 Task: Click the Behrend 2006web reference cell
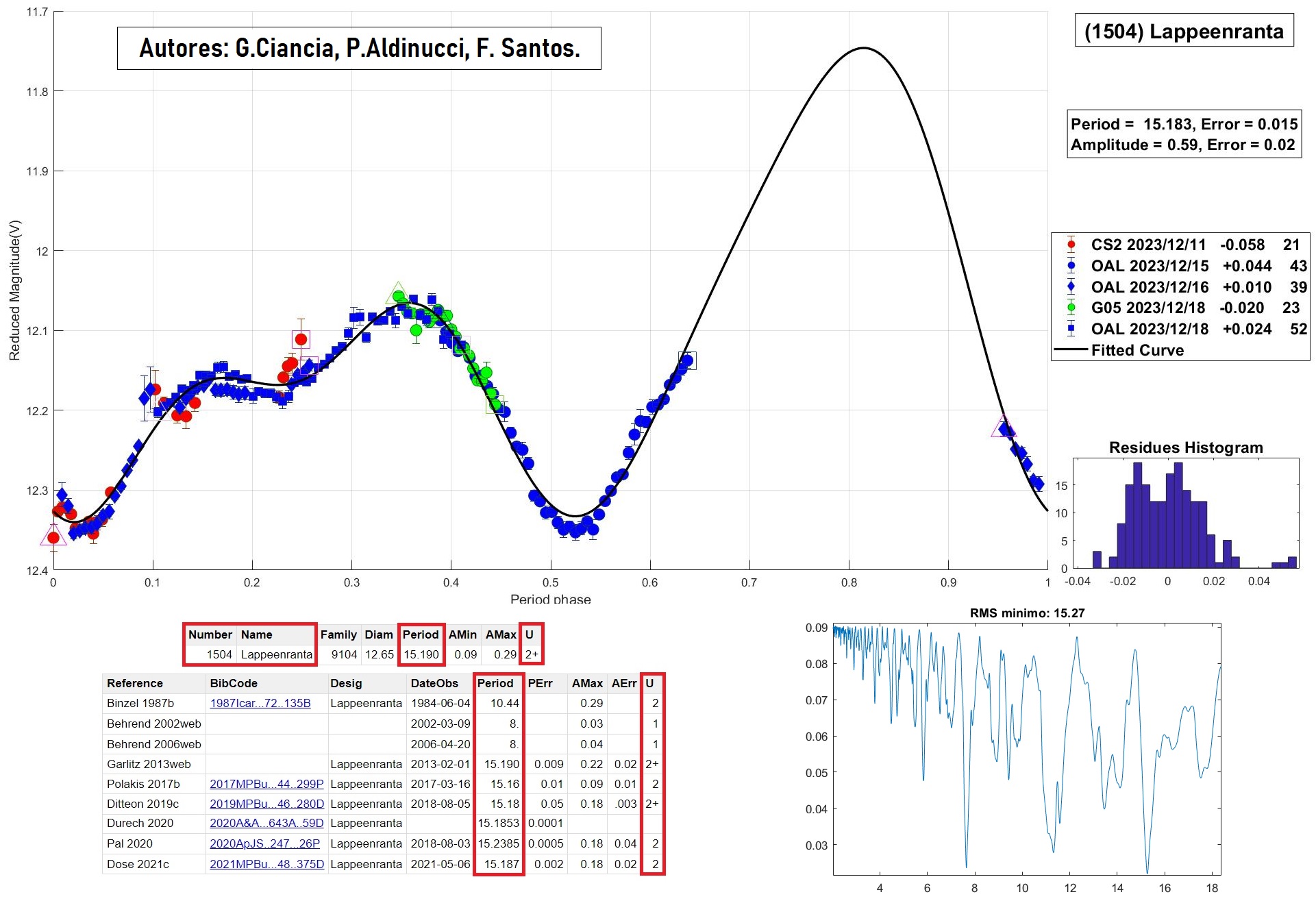(154, 744)
